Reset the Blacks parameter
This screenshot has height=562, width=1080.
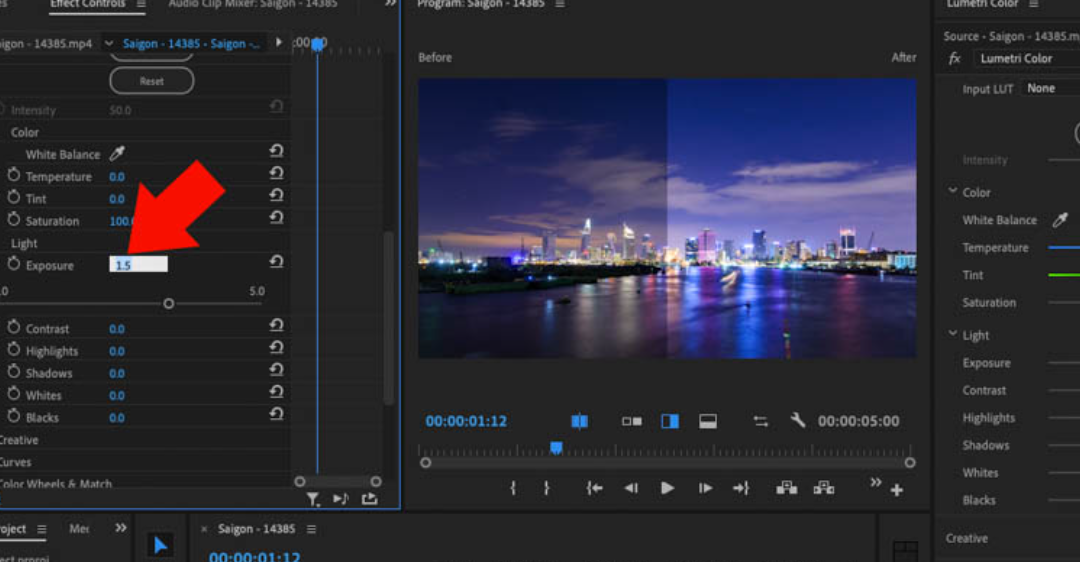tap(276, 413)
